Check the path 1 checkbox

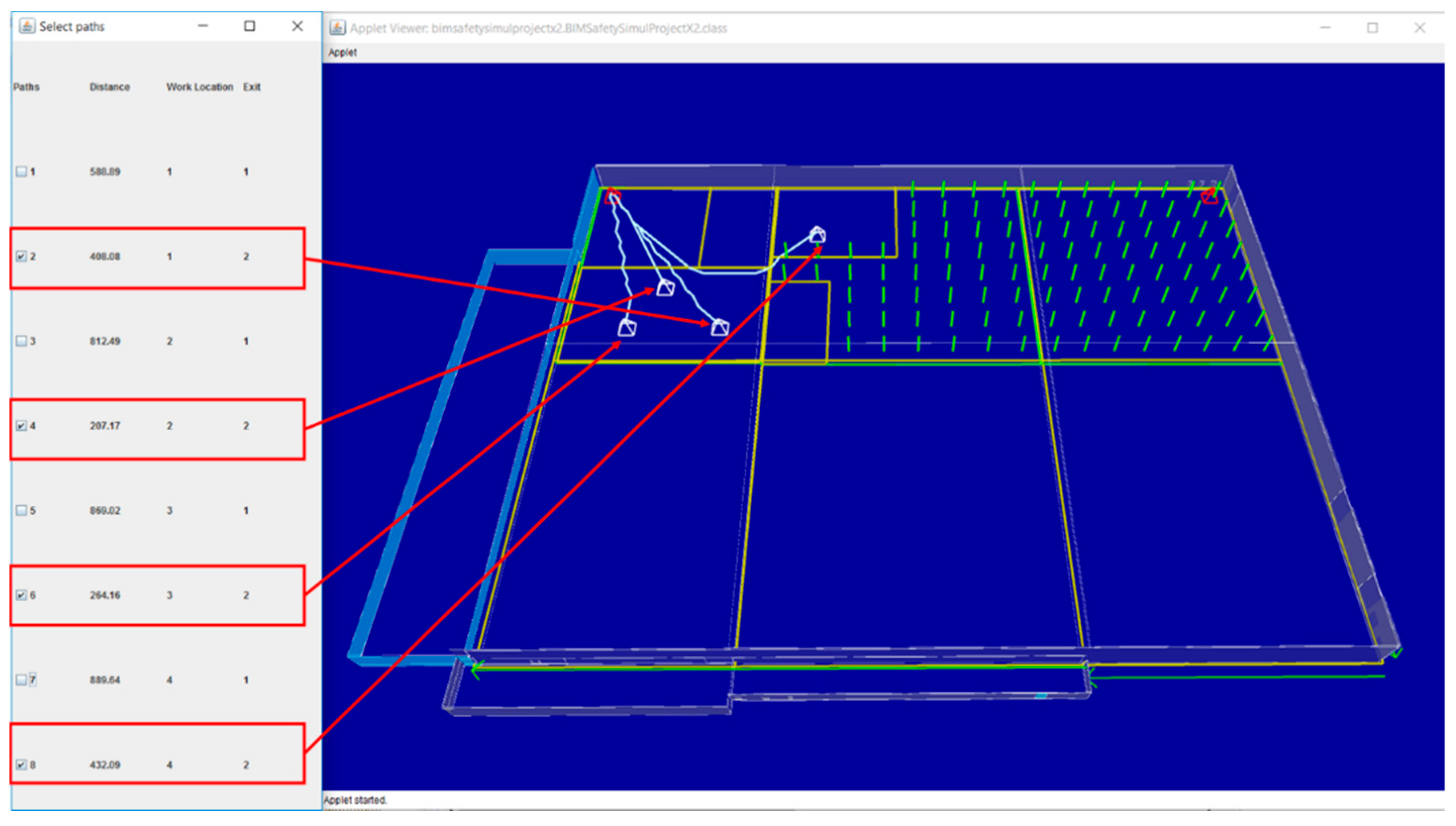point(22,171)
